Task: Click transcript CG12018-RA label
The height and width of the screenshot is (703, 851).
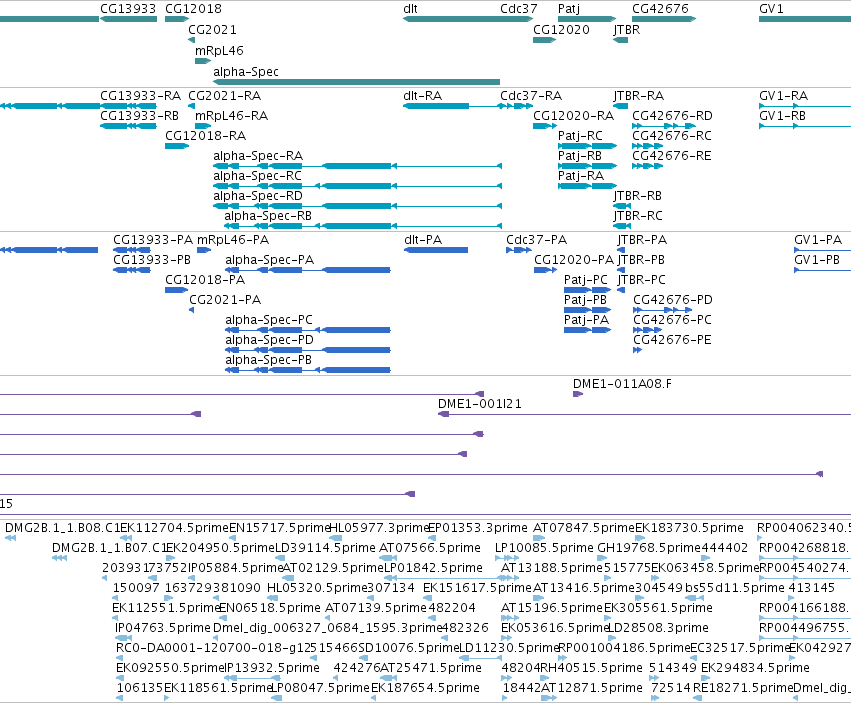Action: pyautogui.click(x=206, y=136)
